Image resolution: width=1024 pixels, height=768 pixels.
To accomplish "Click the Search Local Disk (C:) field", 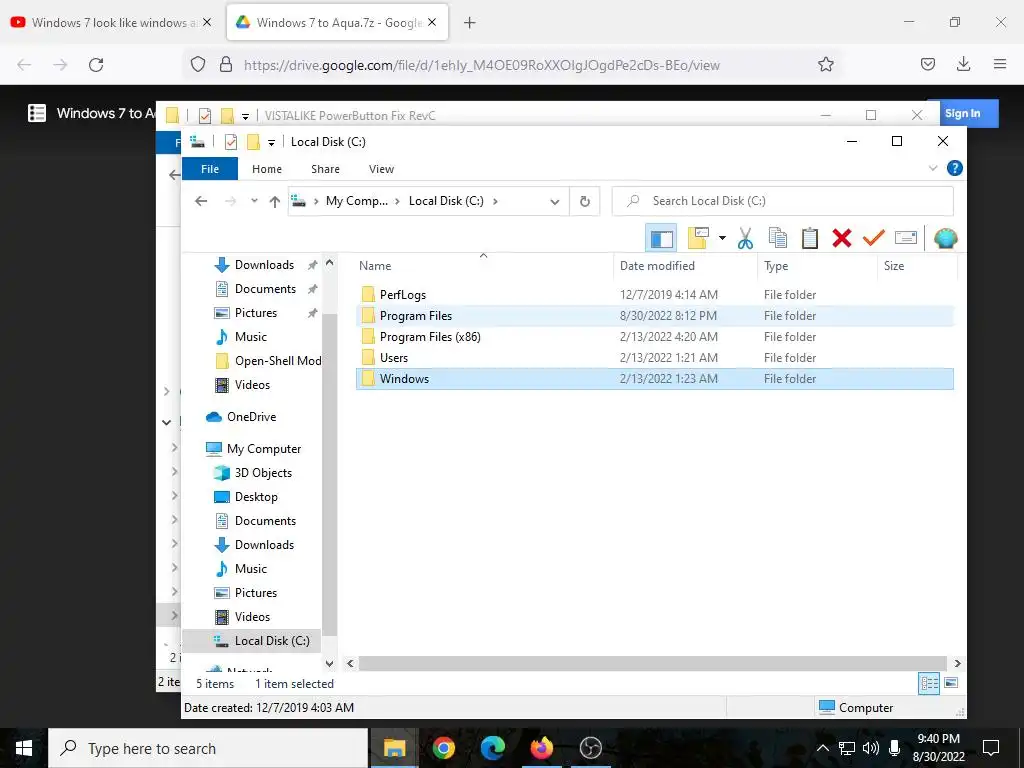I will click(x=782, y=201).
